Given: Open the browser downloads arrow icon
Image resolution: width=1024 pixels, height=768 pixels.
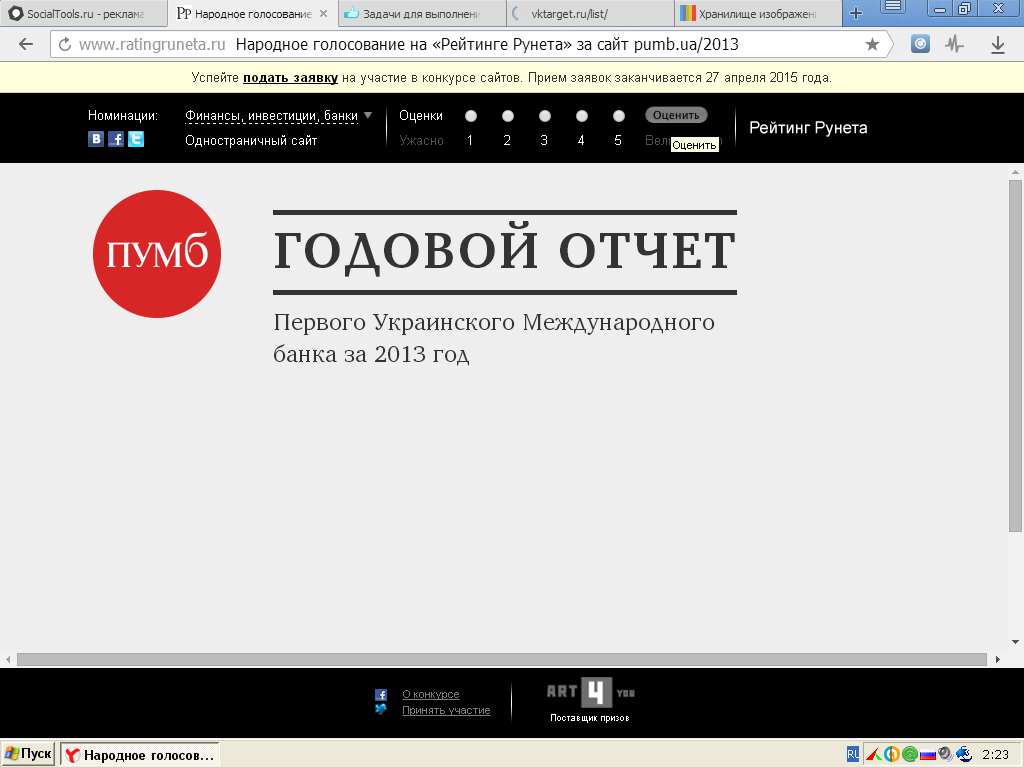Looking at the screenshot, I should (x=997, y=44).
